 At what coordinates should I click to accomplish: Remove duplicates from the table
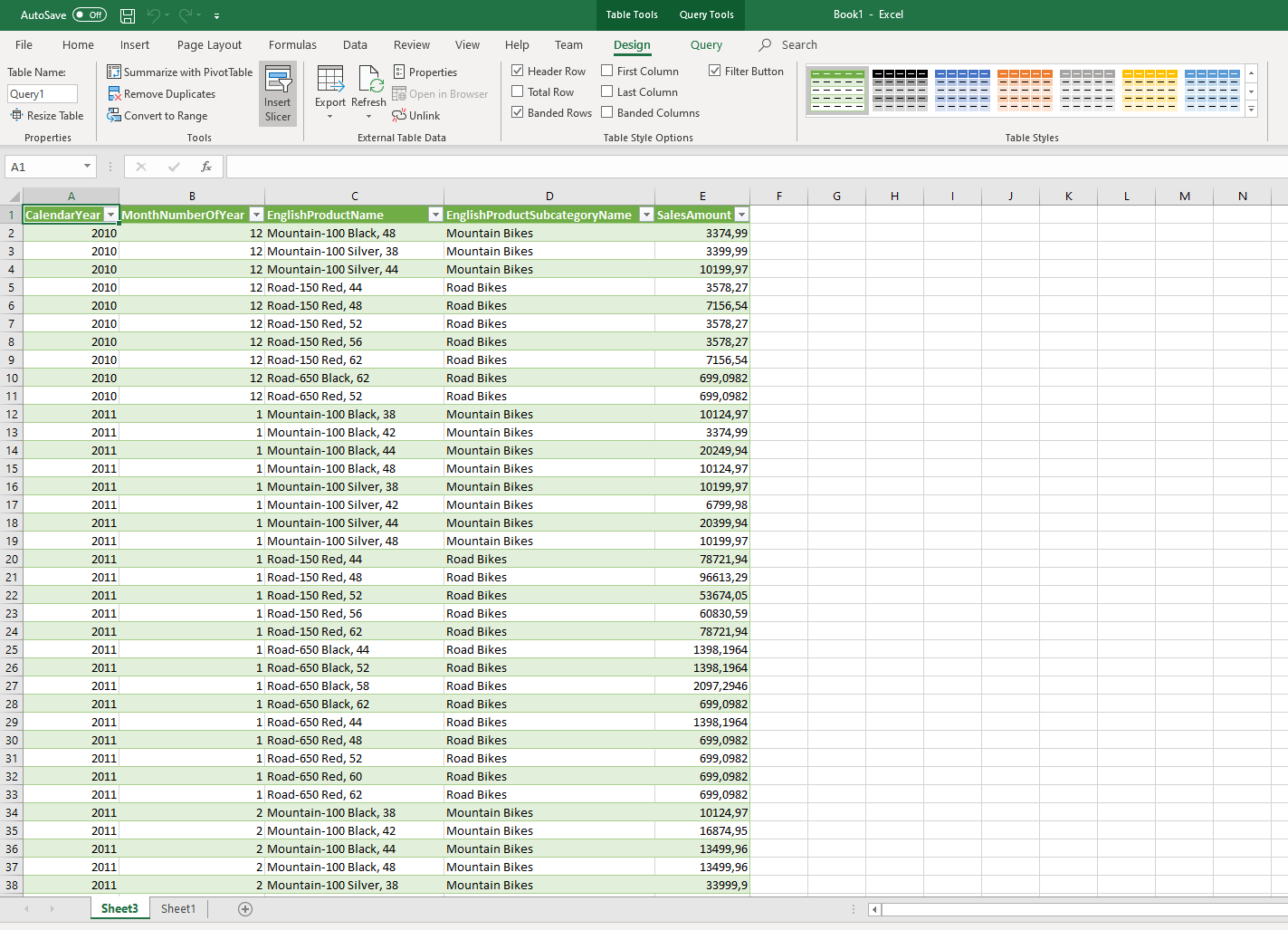[170, 93]
